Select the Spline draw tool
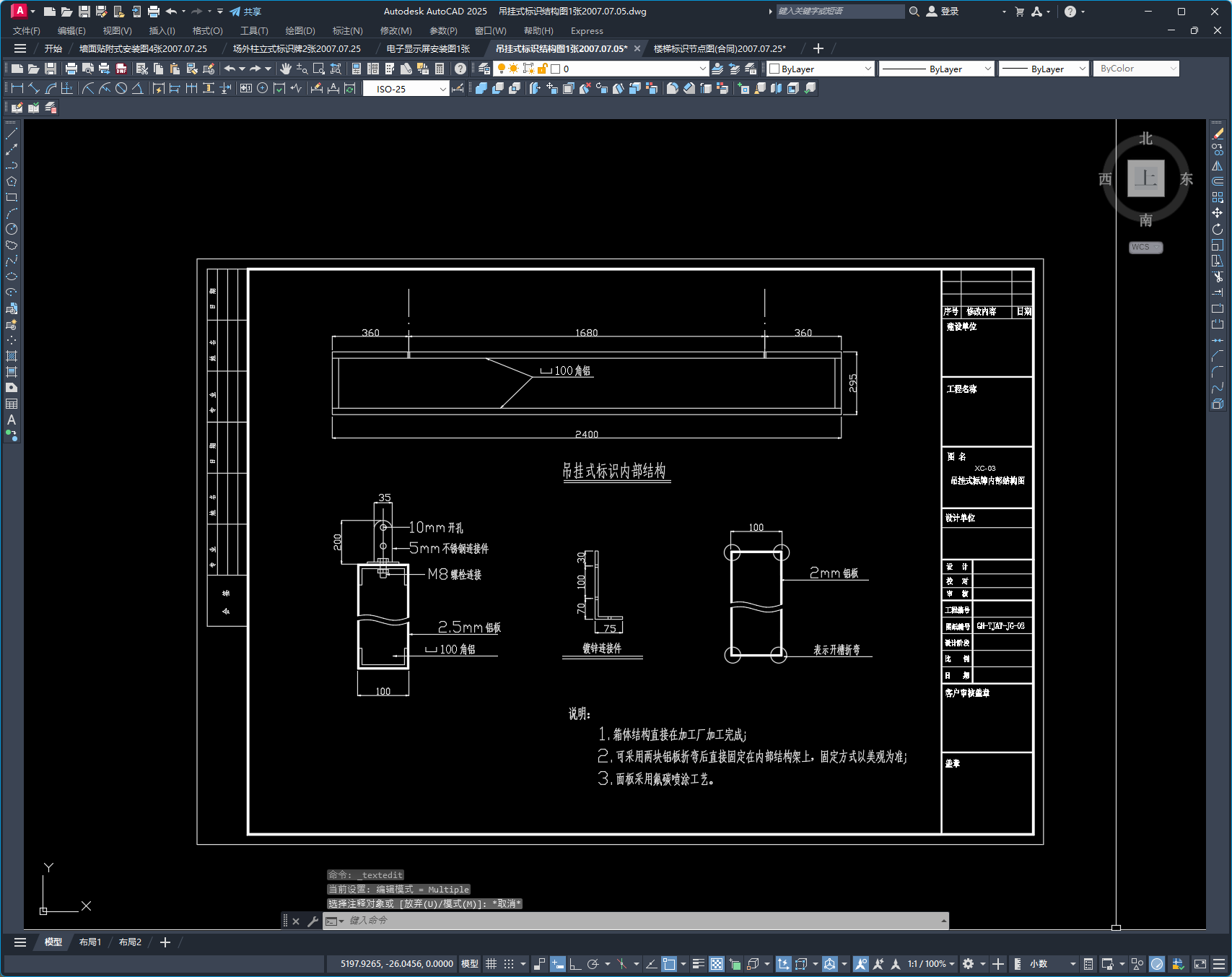Screen dimensions: 1232x977 point(12,261)
